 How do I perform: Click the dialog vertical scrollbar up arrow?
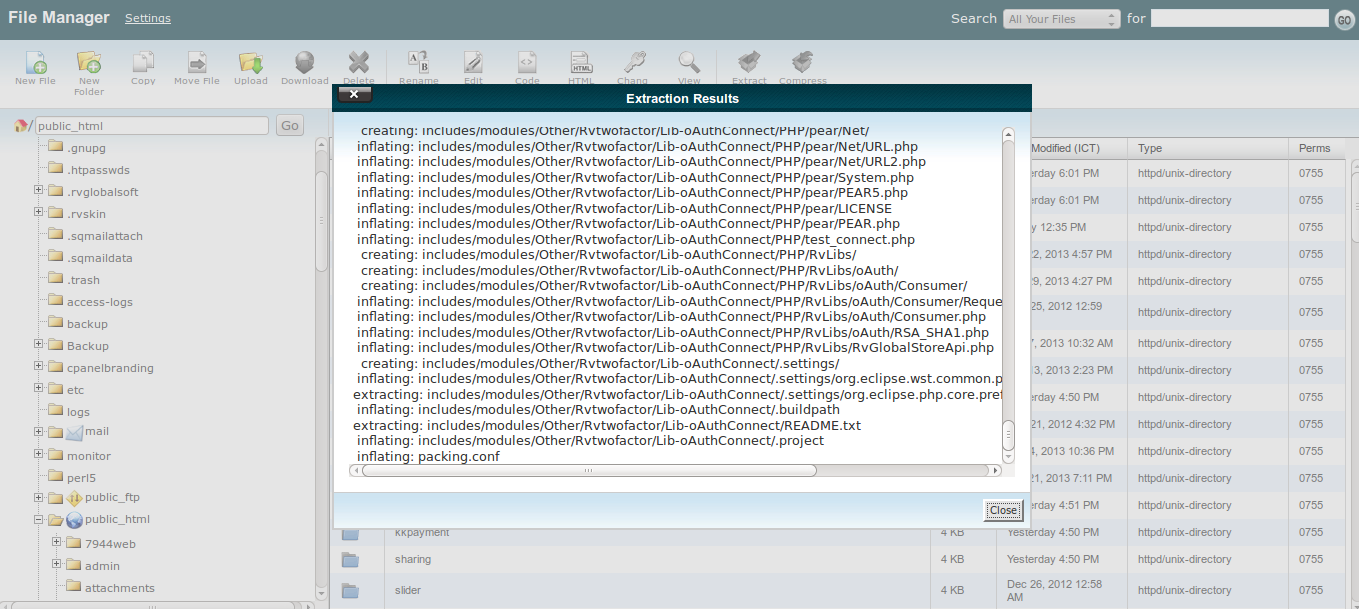pyautogui.click(x=1008, y=134)
